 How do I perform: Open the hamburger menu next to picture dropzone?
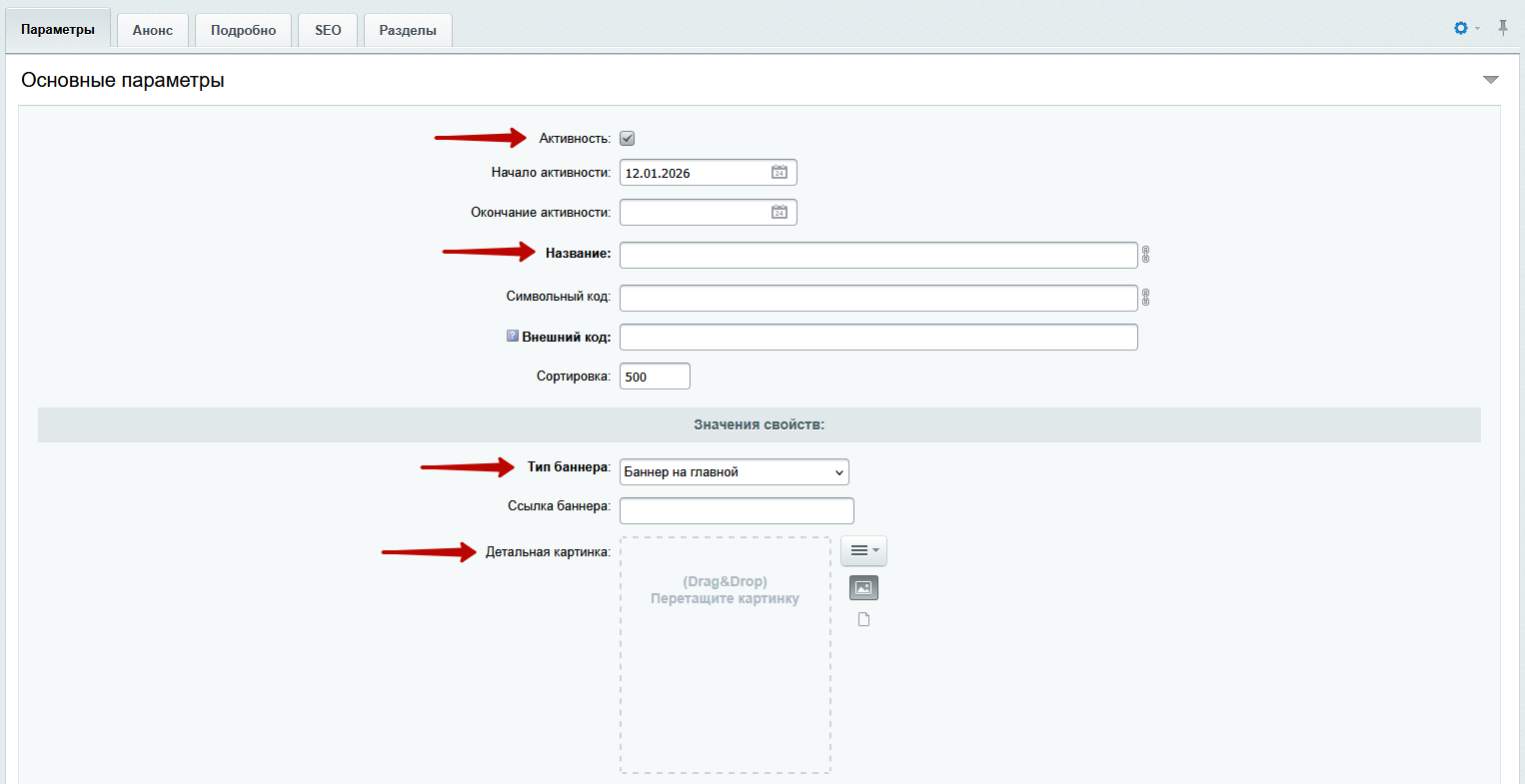point(863,551)
